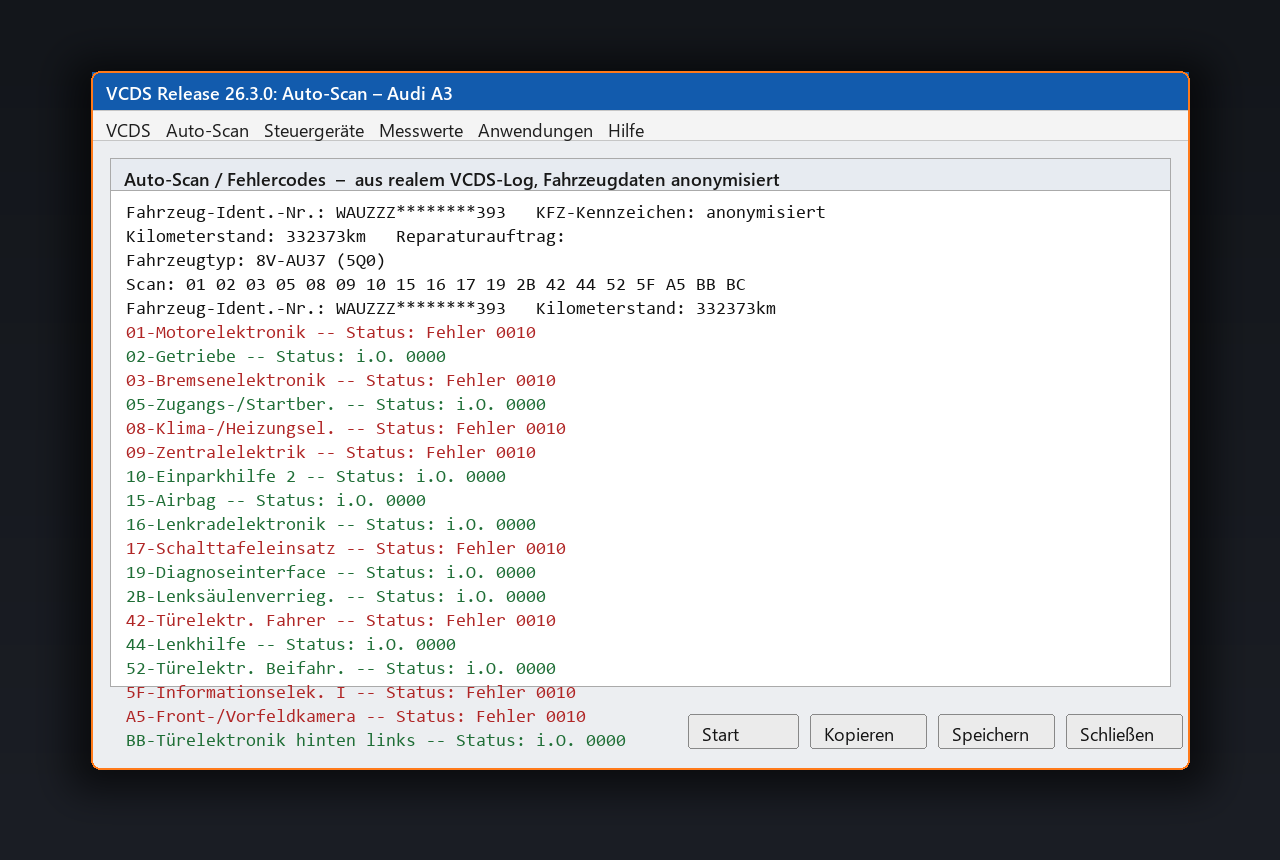Image resolution: width=1280 pixels, height=860 pixels.
Task: Select the Scan address list line
Action: tap(436, 284)
